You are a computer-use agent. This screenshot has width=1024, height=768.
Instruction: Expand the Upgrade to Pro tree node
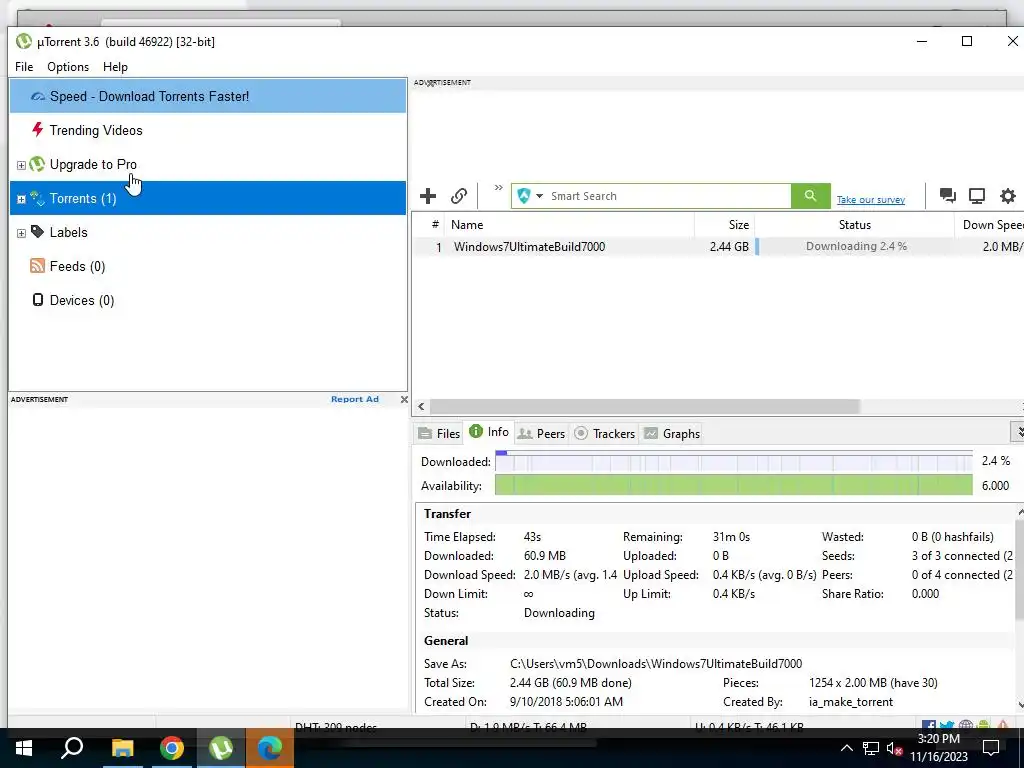point(21,165)
